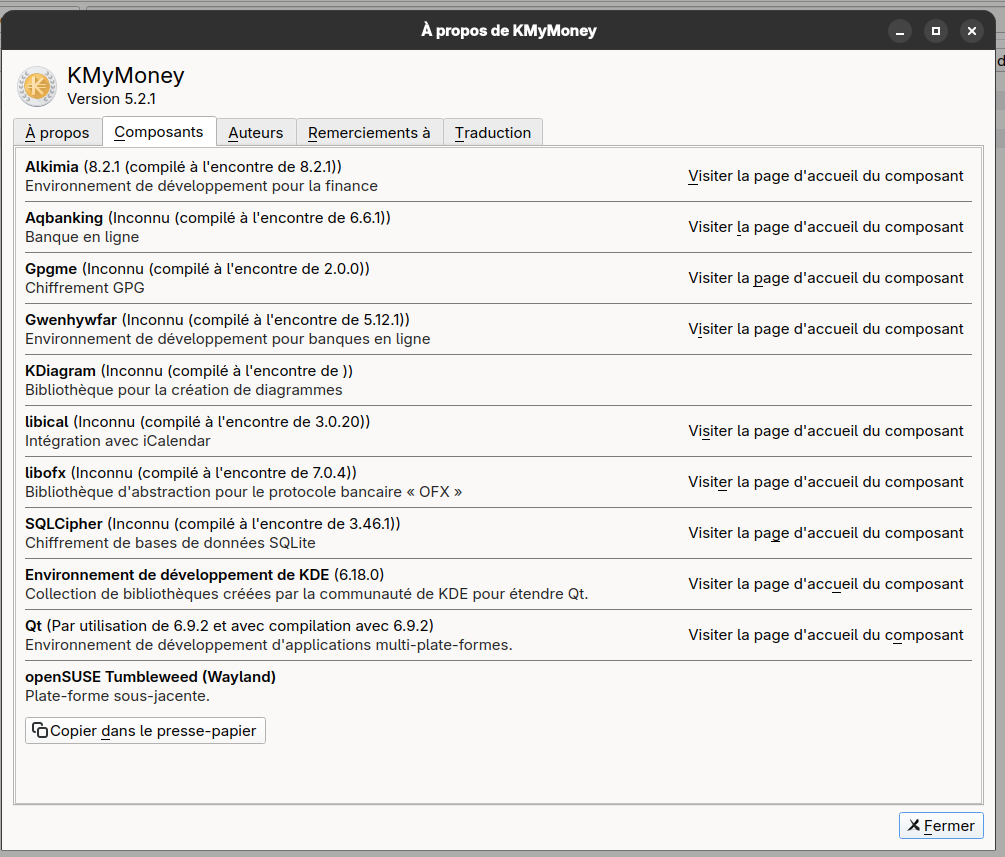The height and width of the screenshot is (857, 1005).
Task: Click the KMyMoney coin logo icon
Action: point(37,87)
